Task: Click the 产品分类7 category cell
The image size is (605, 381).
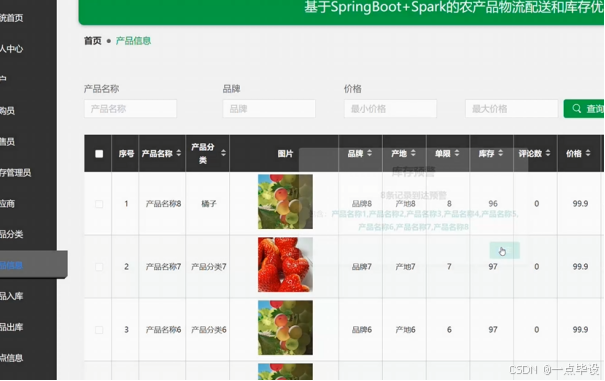Action: (209, 267)
